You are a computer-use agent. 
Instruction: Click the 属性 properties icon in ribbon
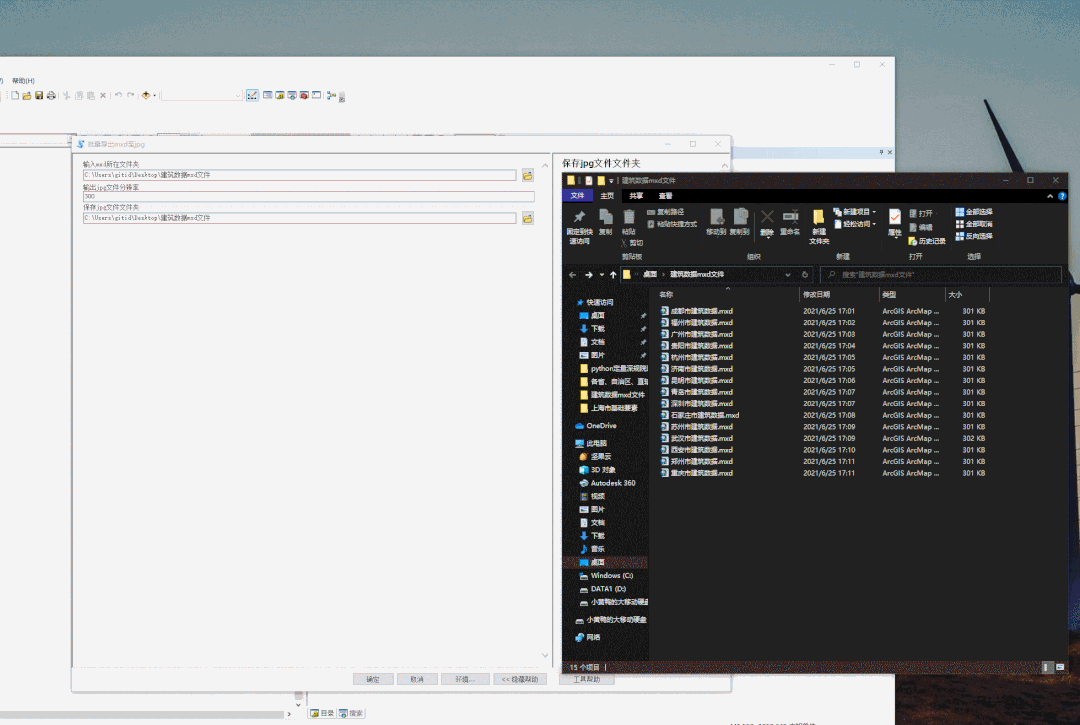click(895, 217)
